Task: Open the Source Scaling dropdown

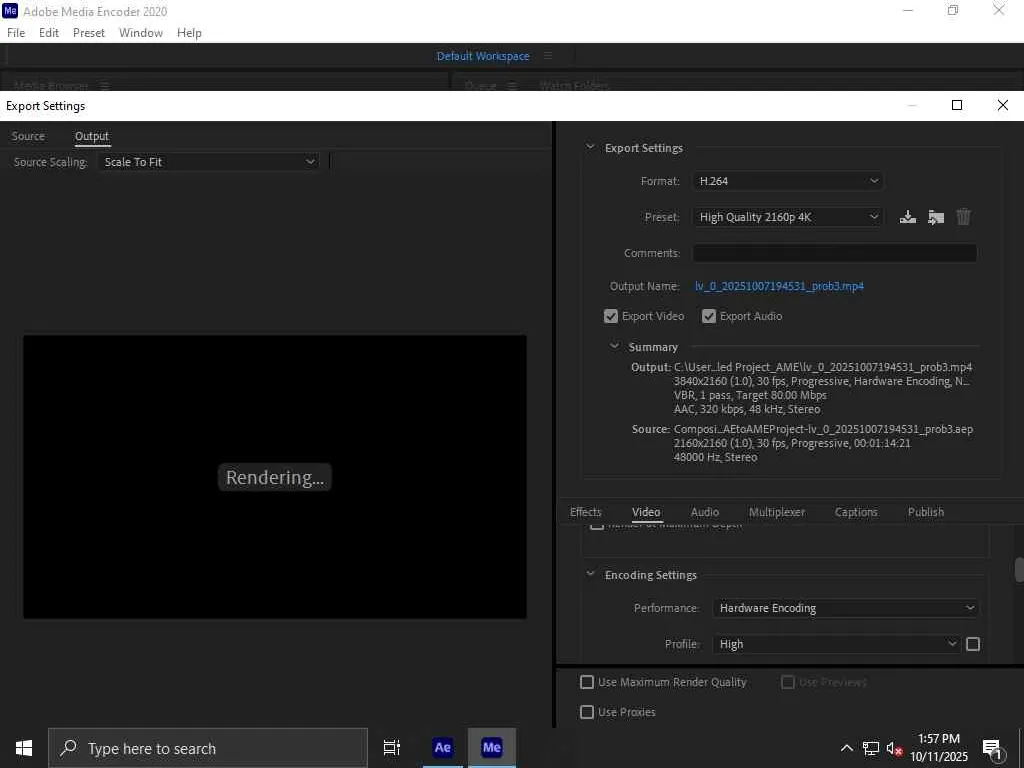Action: [x=209, y=162]
